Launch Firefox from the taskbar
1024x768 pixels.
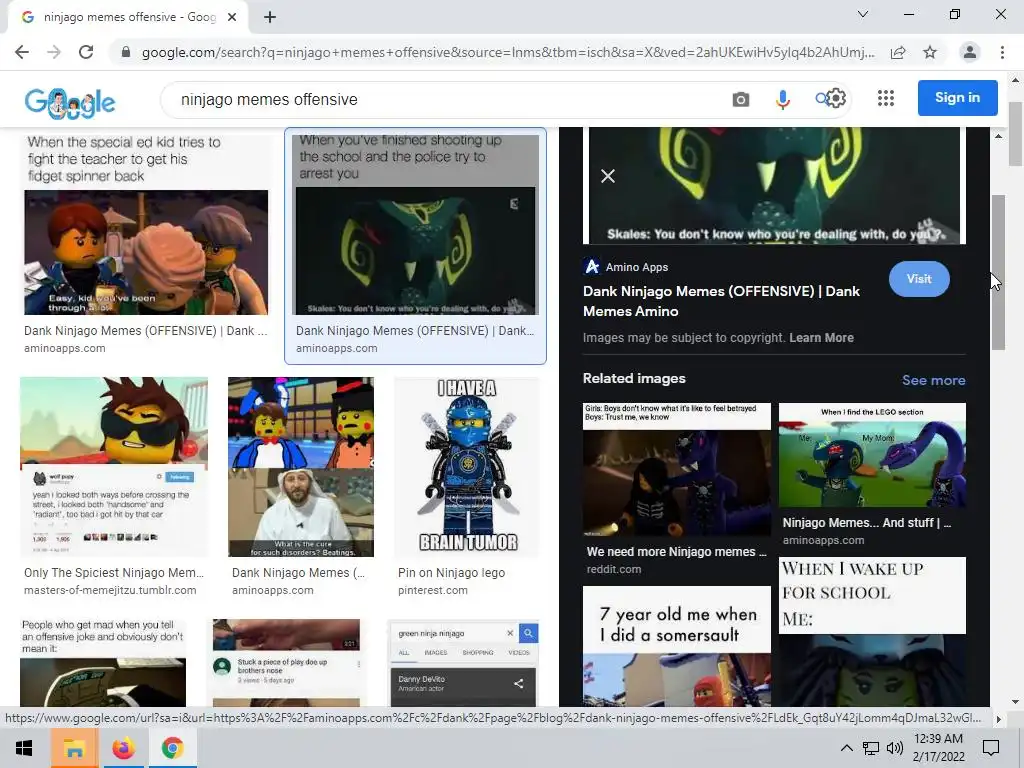pos(123,748)
